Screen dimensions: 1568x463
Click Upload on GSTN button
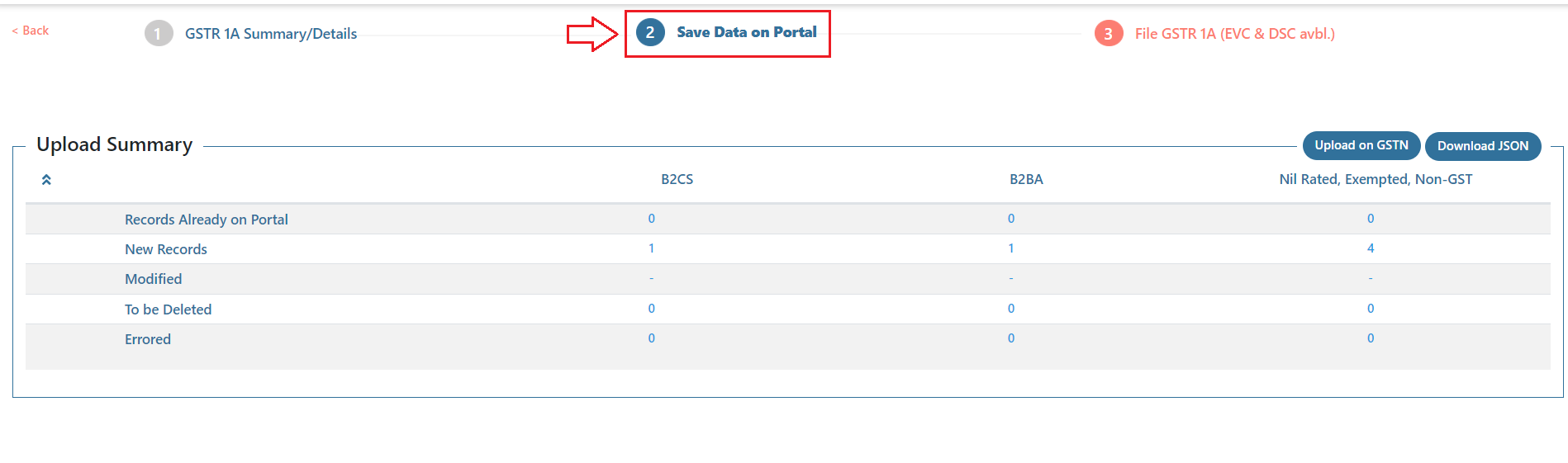[x=1361, y=145]
